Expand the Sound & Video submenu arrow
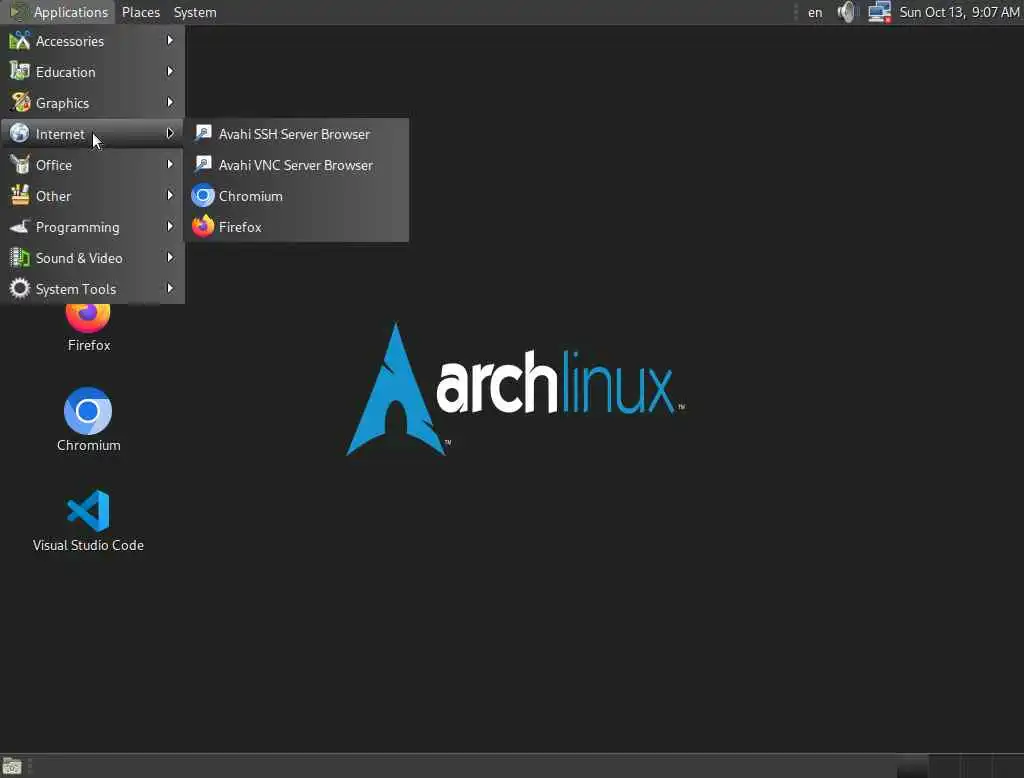This screenshot has width=1024, height=778. pos(170,257)
